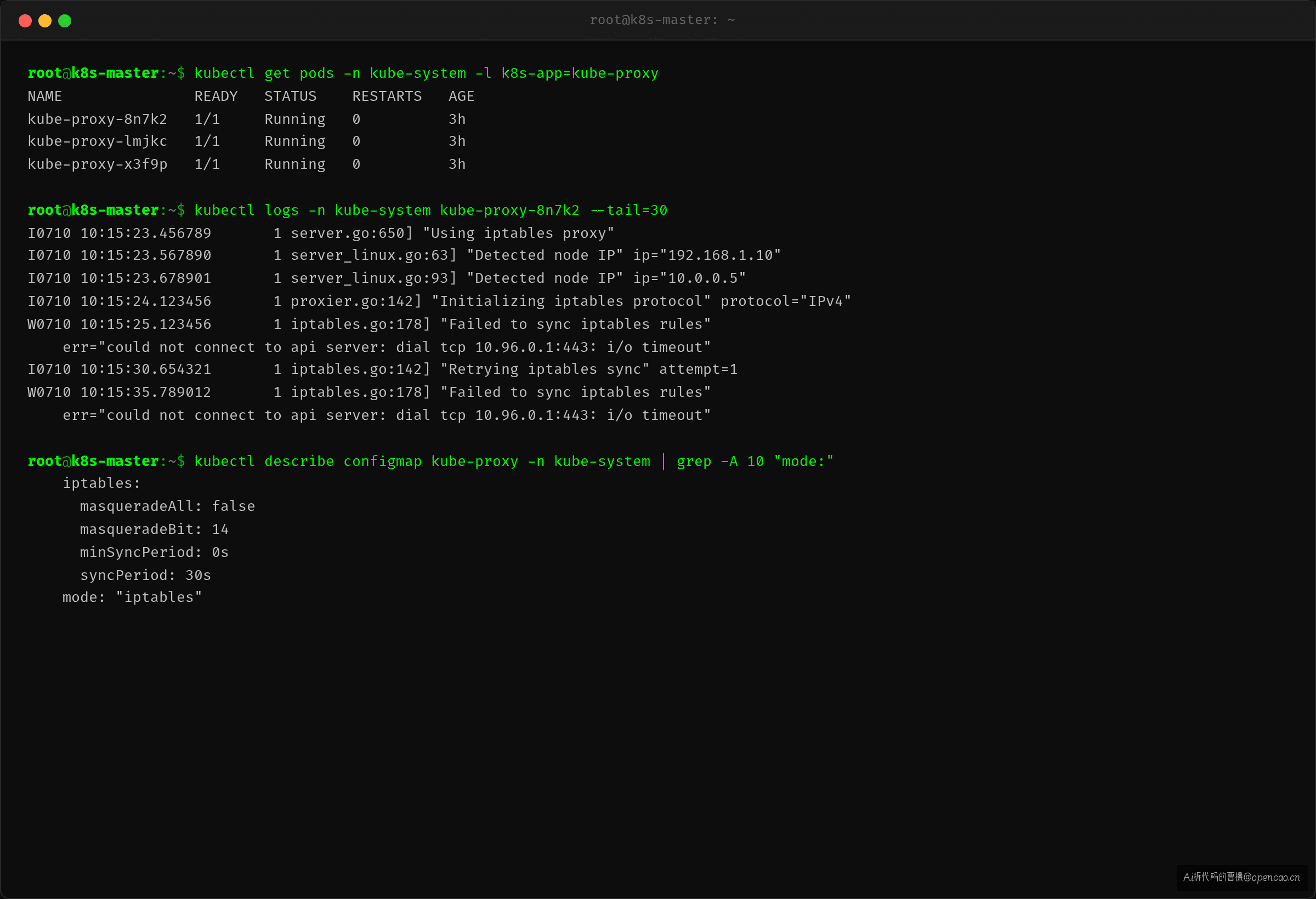1316x899 pixels.
Task: Click the masqueradeBit: 14 line
Action: coord(154,530)
